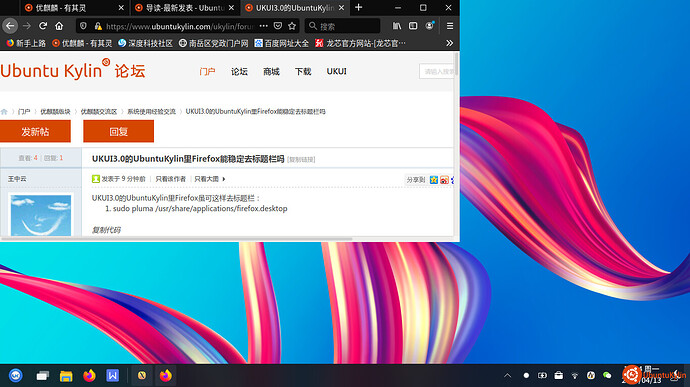Screen dimensions: 690x387
Task: Open task view icon in taskbar
Action: [42, 376]
